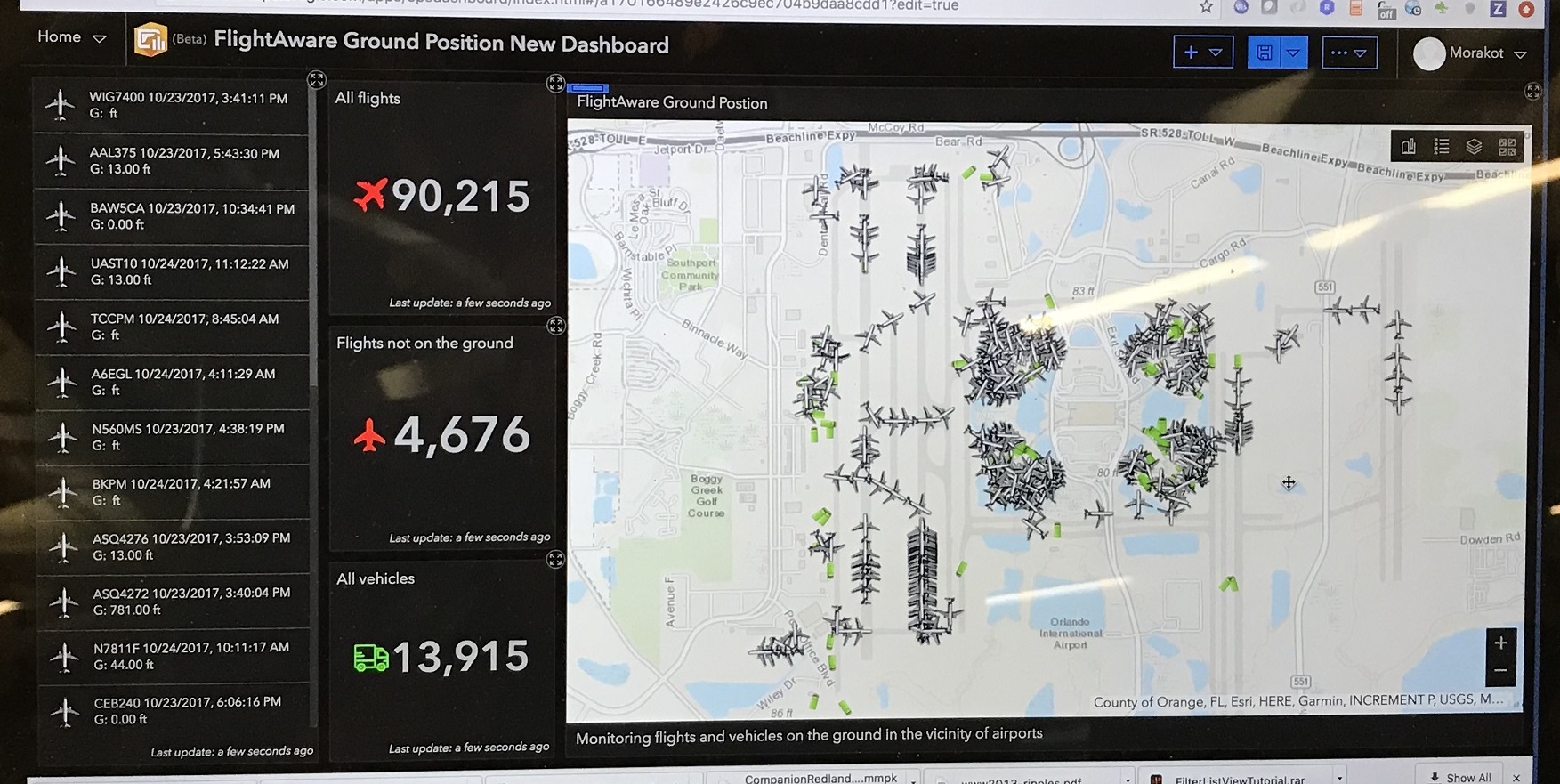The image size is (1560, 784).
Task: Click Show All in the downloads bar
Action: [x=1461, y=776]
